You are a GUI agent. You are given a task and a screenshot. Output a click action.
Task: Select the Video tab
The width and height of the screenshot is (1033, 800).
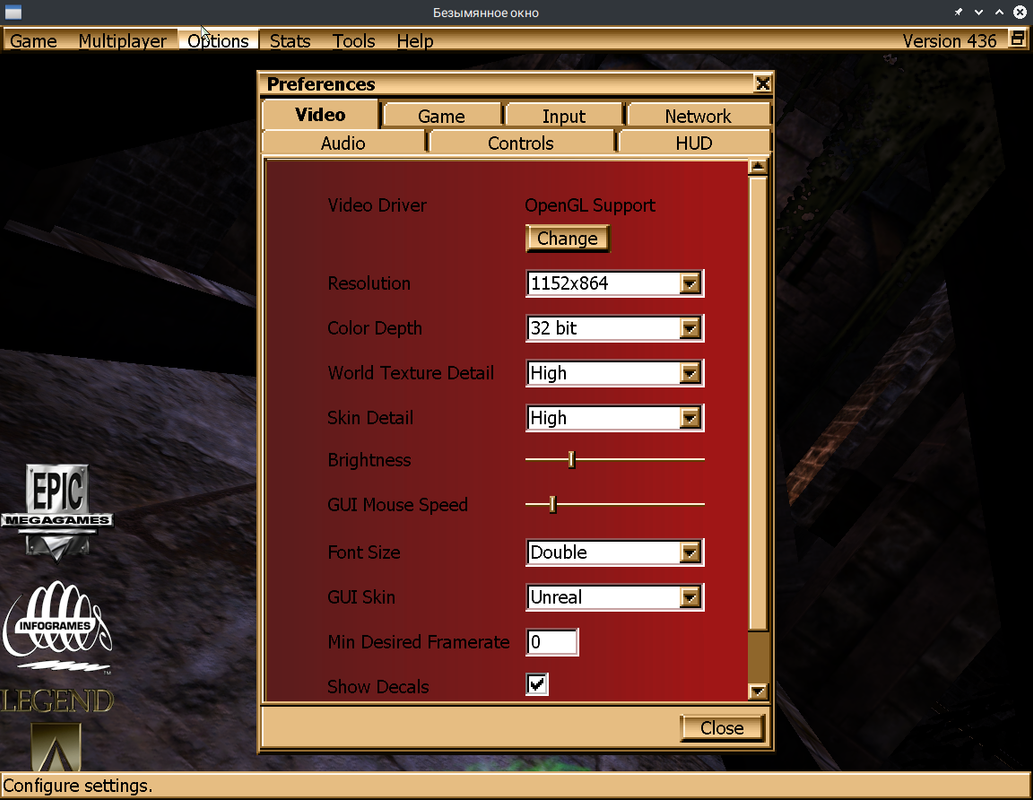pyautogui.click(x=320, y=115)
